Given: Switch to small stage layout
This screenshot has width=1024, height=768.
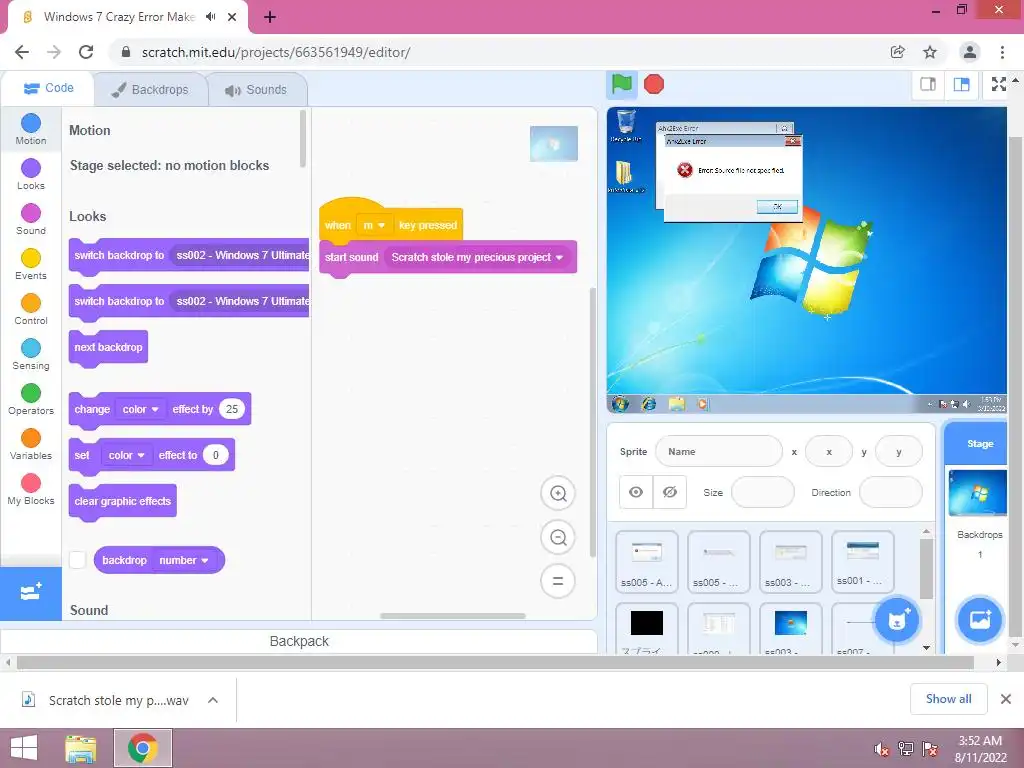Looking at the screenshot, I should click(928, 84).
